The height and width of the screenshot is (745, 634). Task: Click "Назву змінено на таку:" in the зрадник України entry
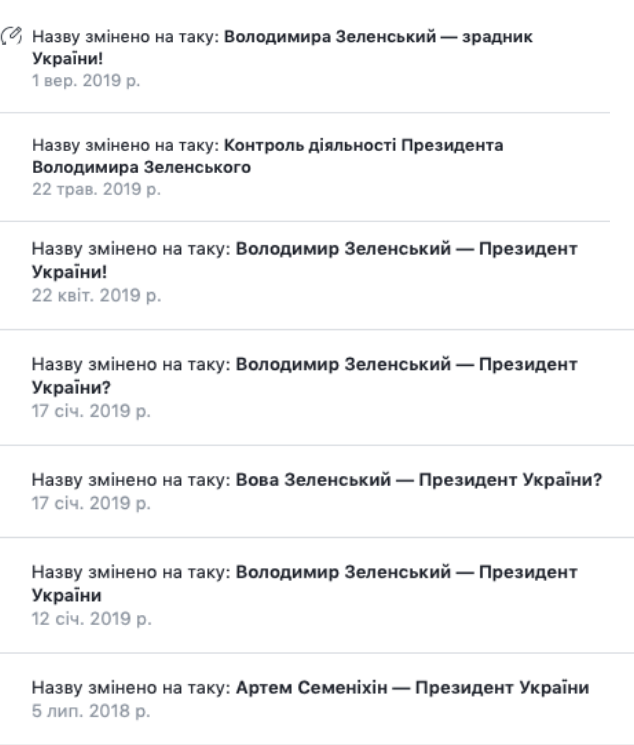[x=126, y=36]
